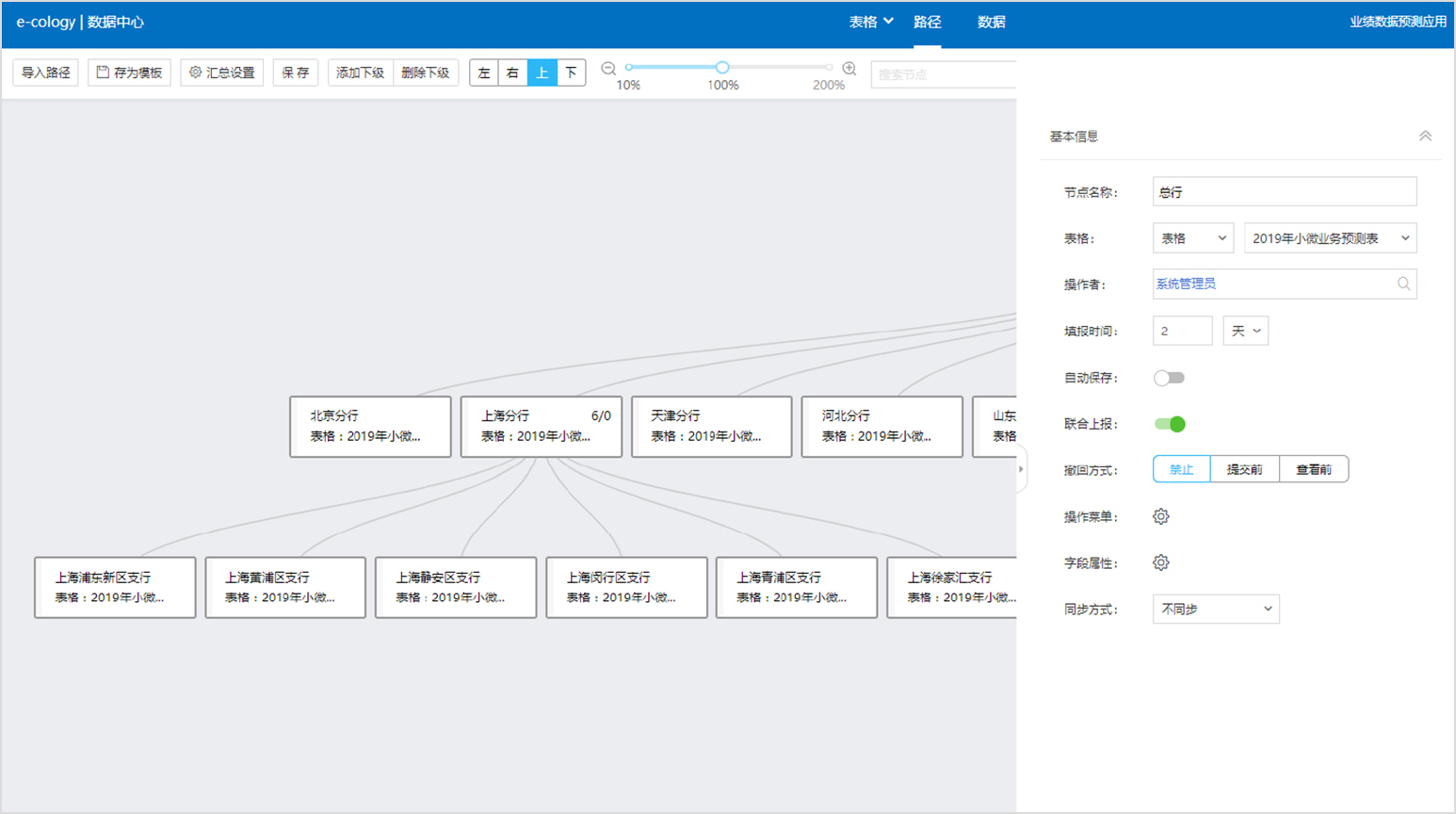Screen dimensions: 1456x814
Task: Click the 导入路径 button
Action: tap(45, 73)
